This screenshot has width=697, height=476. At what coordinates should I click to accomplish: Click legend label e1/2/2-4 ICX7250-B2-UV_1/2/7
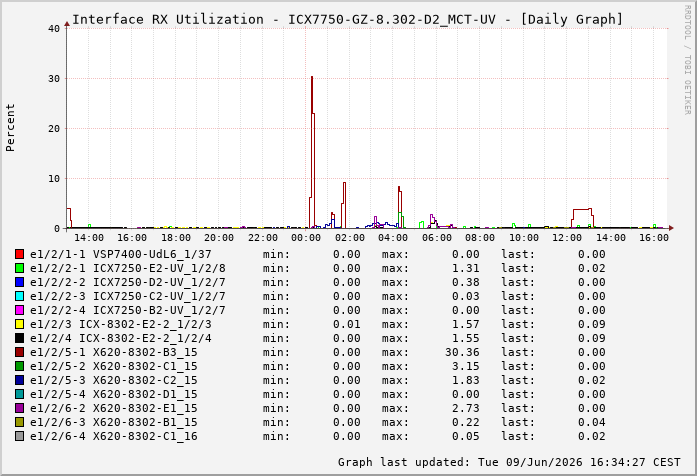(128, 310)
